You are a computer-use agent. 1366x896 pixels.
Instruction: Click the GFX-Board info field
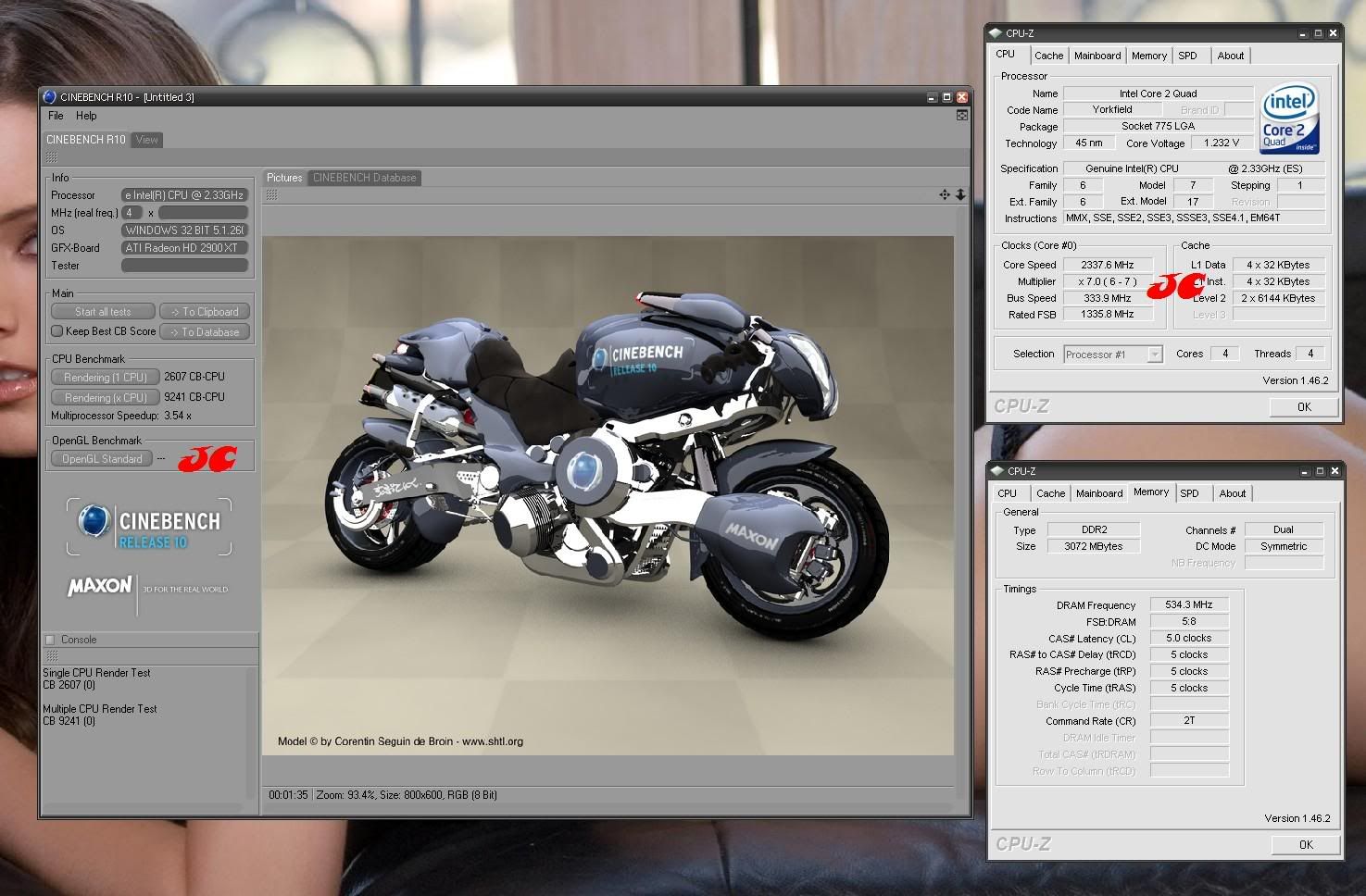(184, 248)
